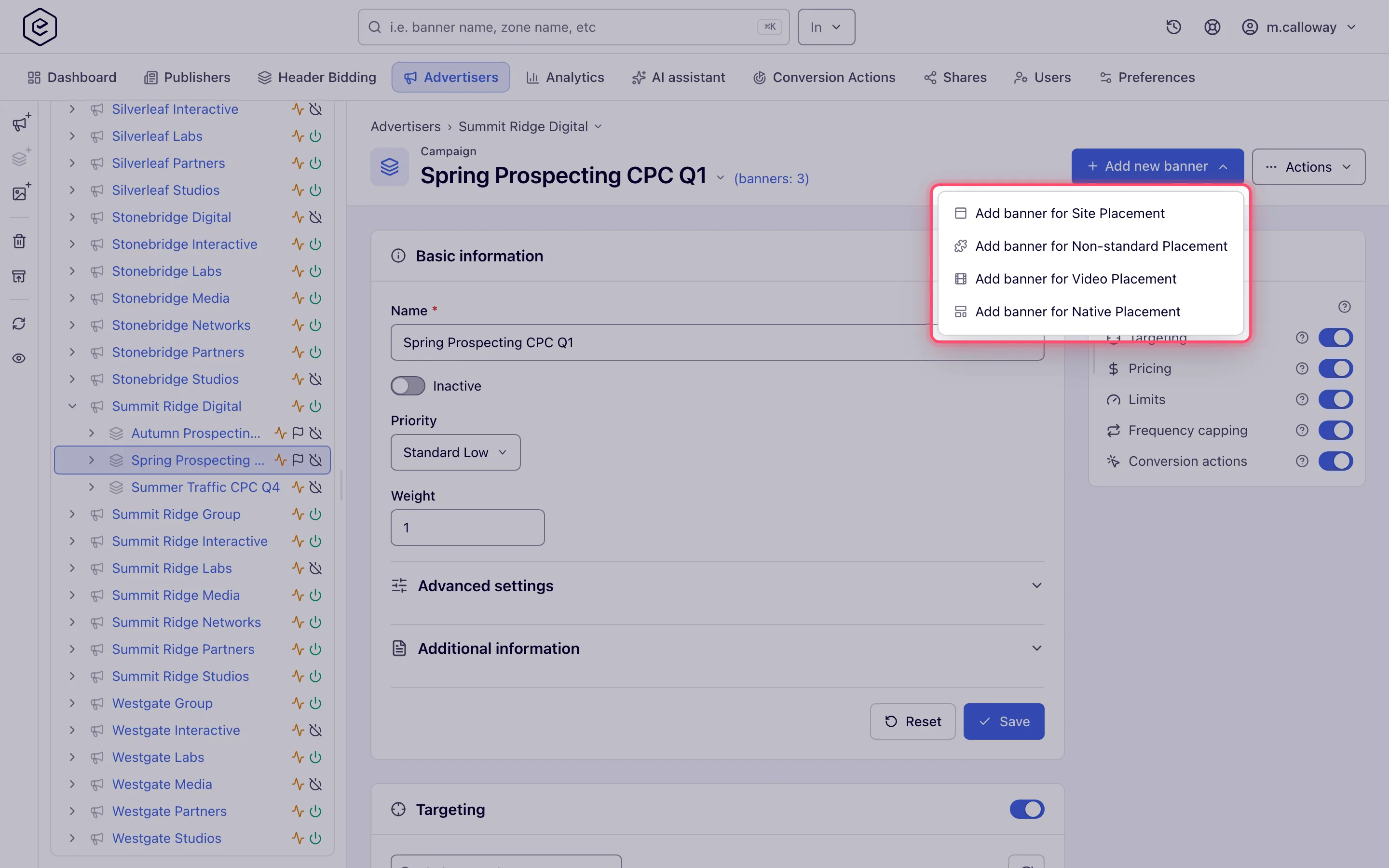
Task: Click the campaign layers icon beside title
Action: (389, 167)
